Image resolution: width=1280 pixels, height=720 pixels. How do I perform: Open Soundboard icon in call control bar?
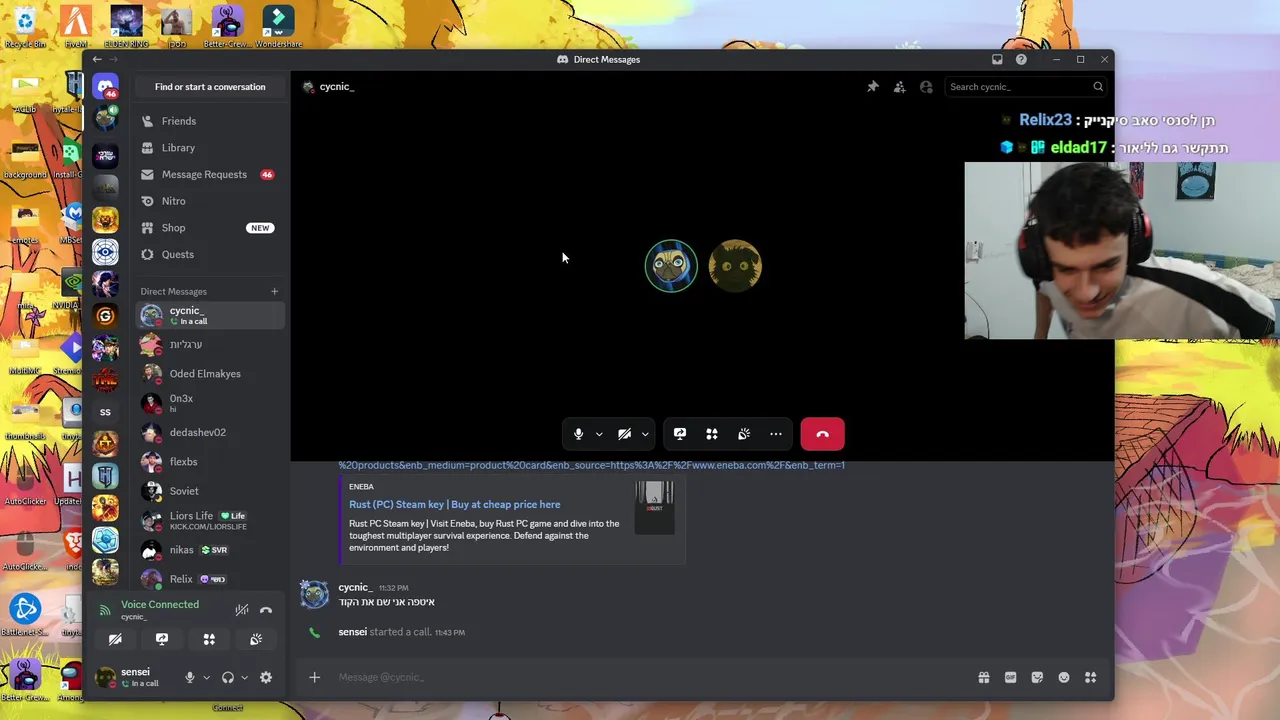tap(744, 434)
